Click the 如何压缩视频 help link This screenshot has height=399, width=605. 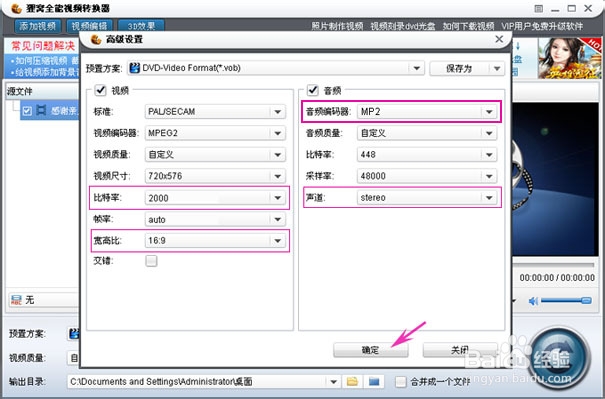point(40,61)
